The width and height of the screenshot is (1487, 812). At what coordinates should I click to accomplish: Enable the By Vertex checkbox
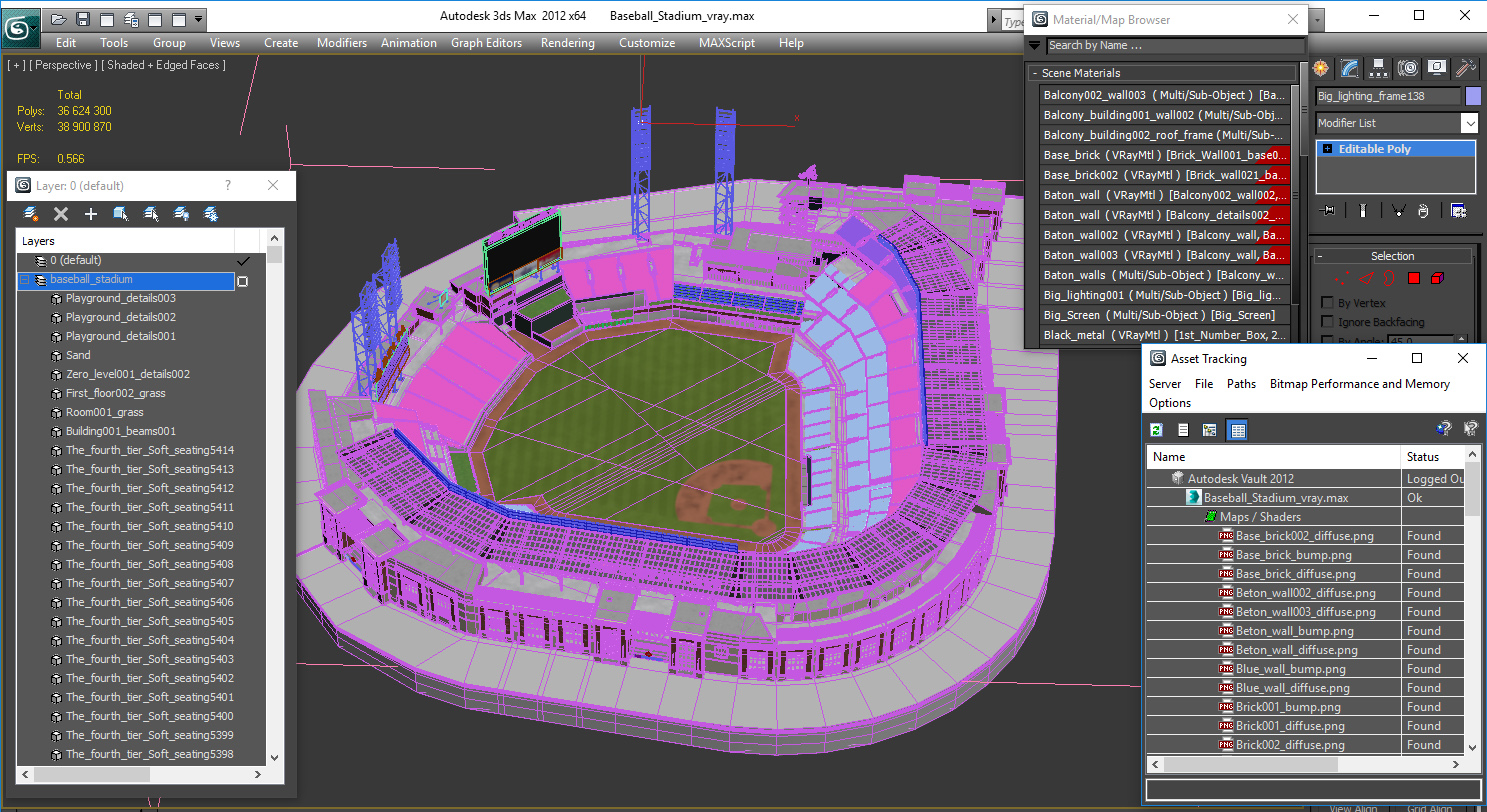point(1328,303)
